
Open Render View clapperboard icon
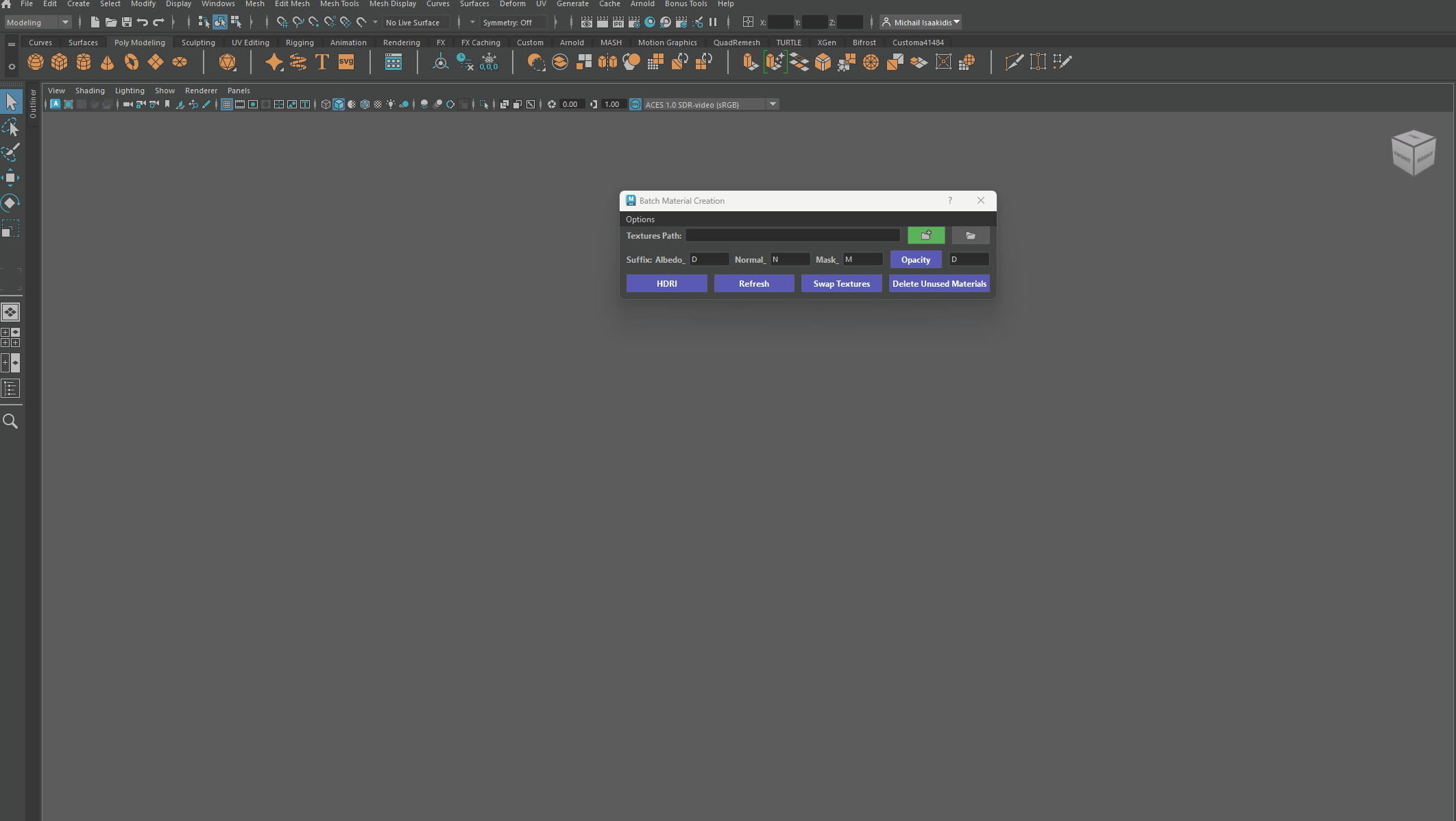tap(587, 23)
